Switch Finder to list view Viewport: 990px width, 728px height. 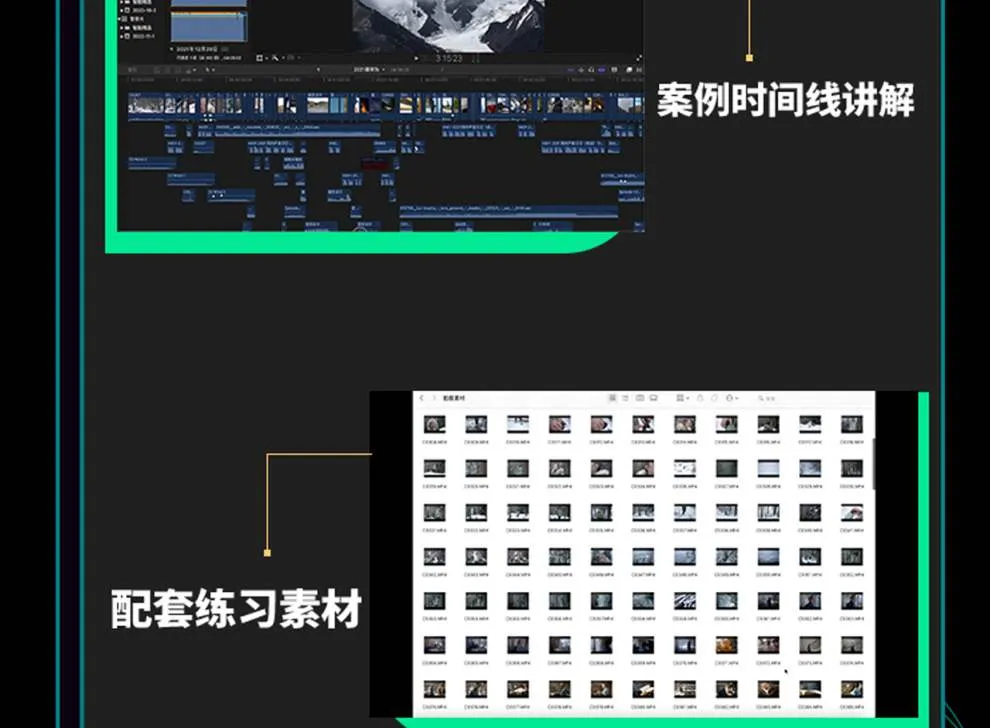click(626, 398)
